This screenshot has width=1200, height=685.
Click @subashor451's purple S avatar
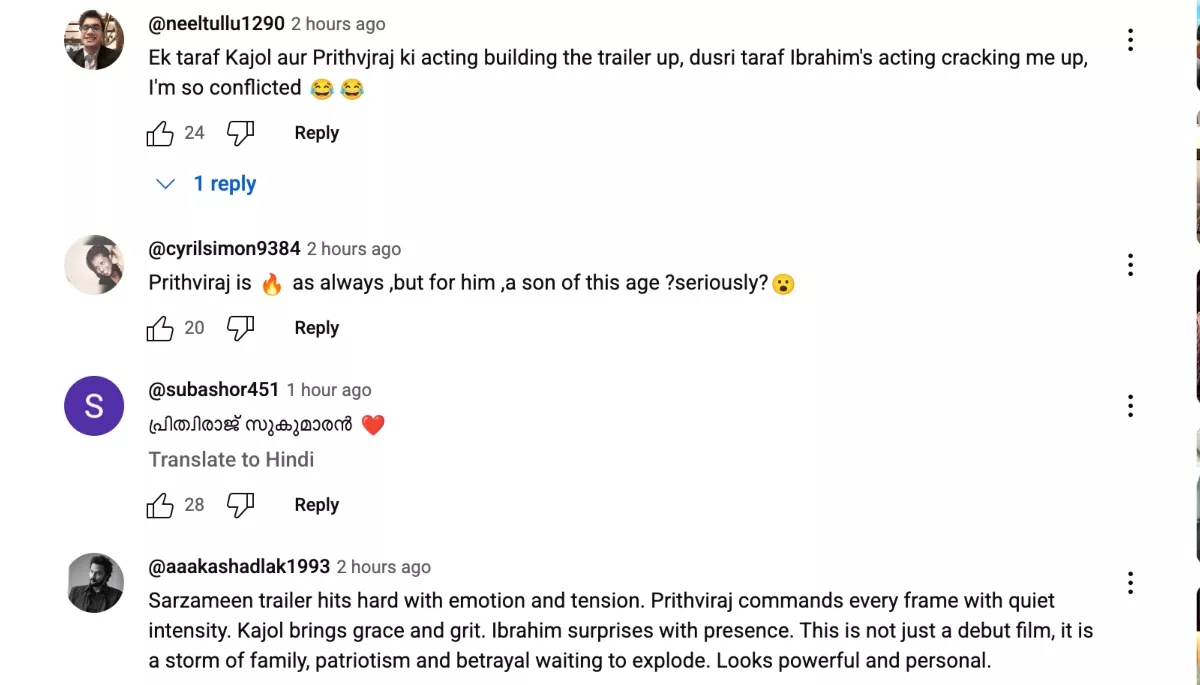coord(94,406)
